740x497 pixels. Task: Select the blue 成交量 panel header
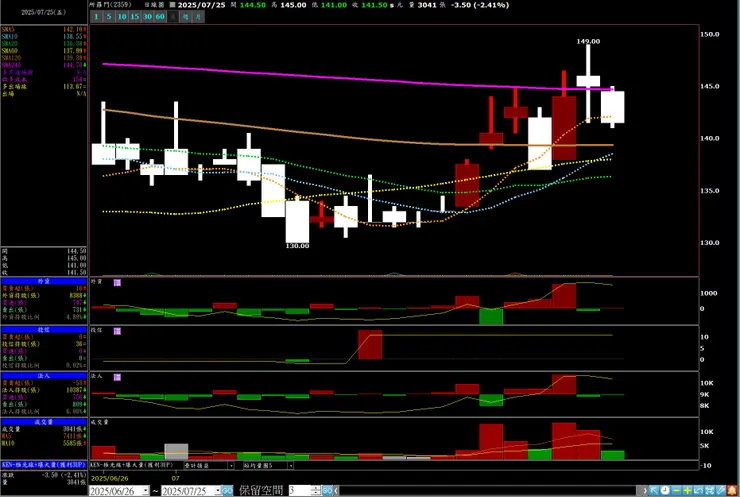[x=44, y=422]
